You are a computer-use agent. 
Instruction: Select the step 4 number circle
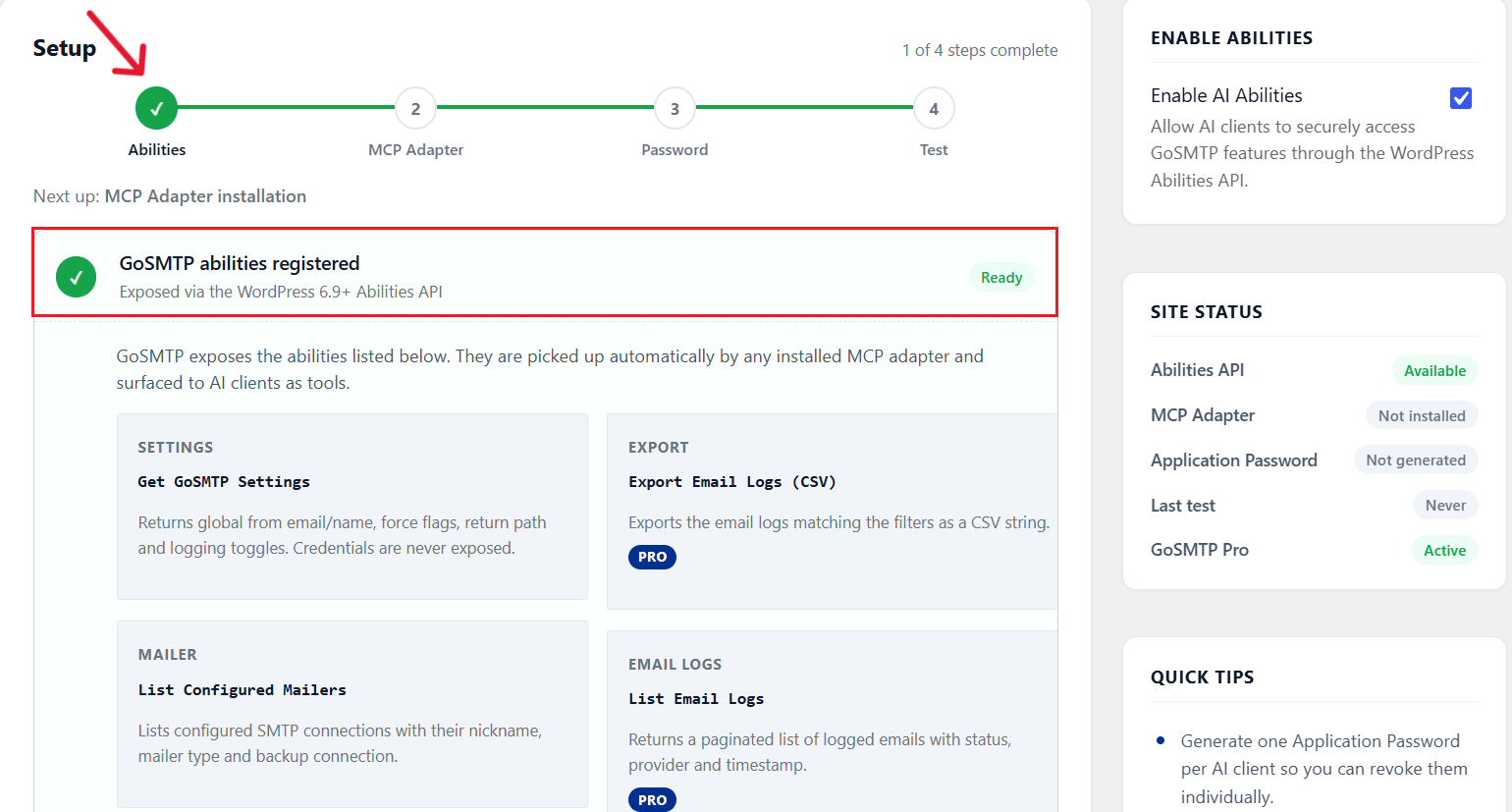[x=934, y=109]
